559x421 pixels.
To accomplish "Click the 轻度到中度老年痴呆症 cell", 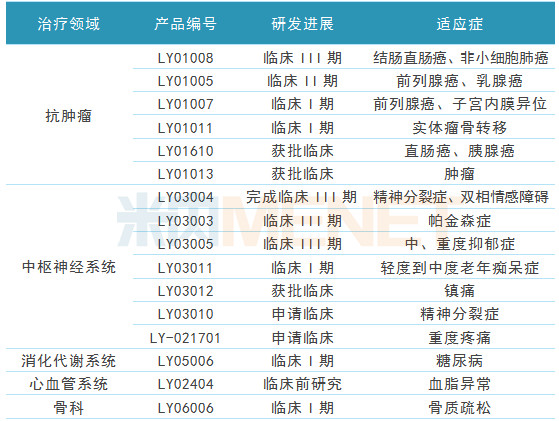I will click(x=460, y=268).
